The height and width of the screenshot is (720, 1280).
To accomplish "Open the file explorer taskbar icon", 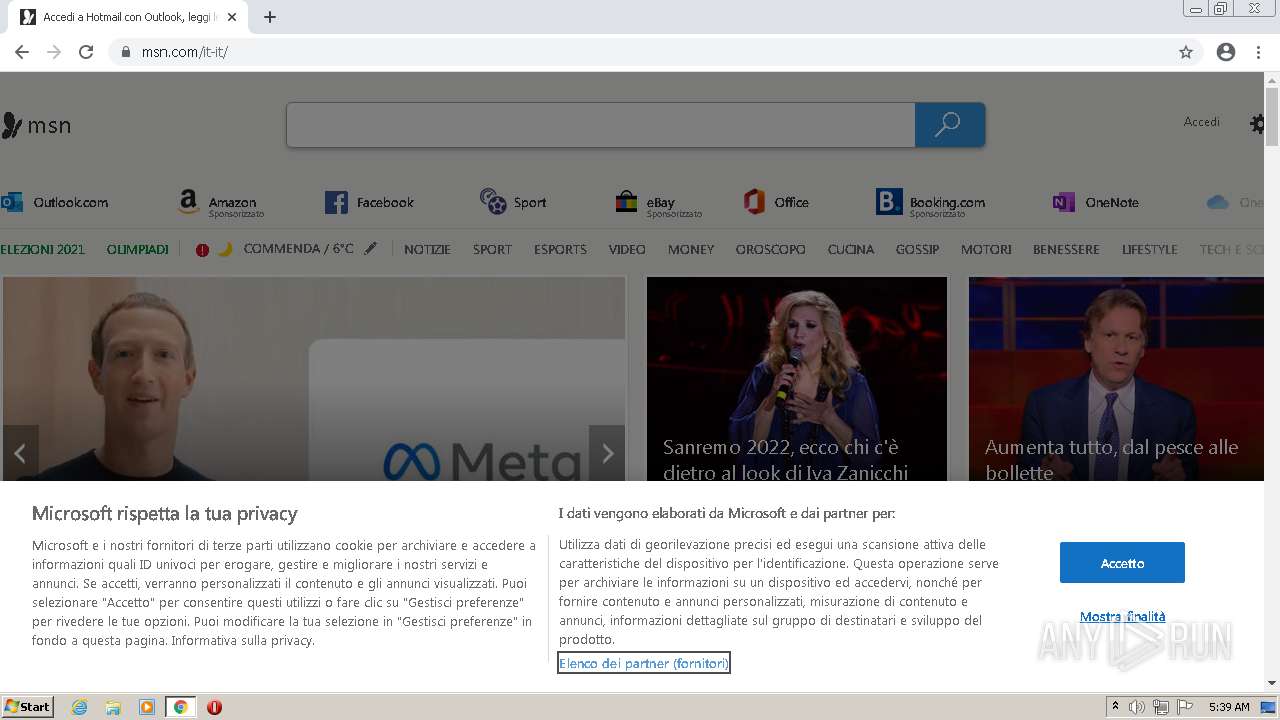I will click(113, 707).
